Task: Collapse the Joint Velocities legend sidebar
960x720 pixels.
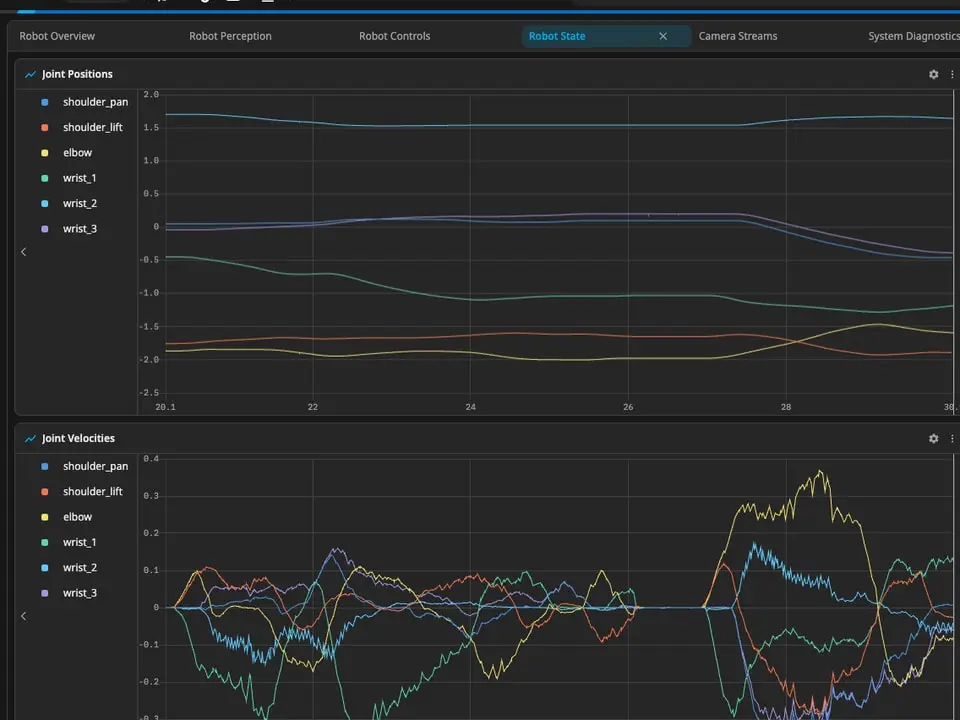Action: click(23, 616)
